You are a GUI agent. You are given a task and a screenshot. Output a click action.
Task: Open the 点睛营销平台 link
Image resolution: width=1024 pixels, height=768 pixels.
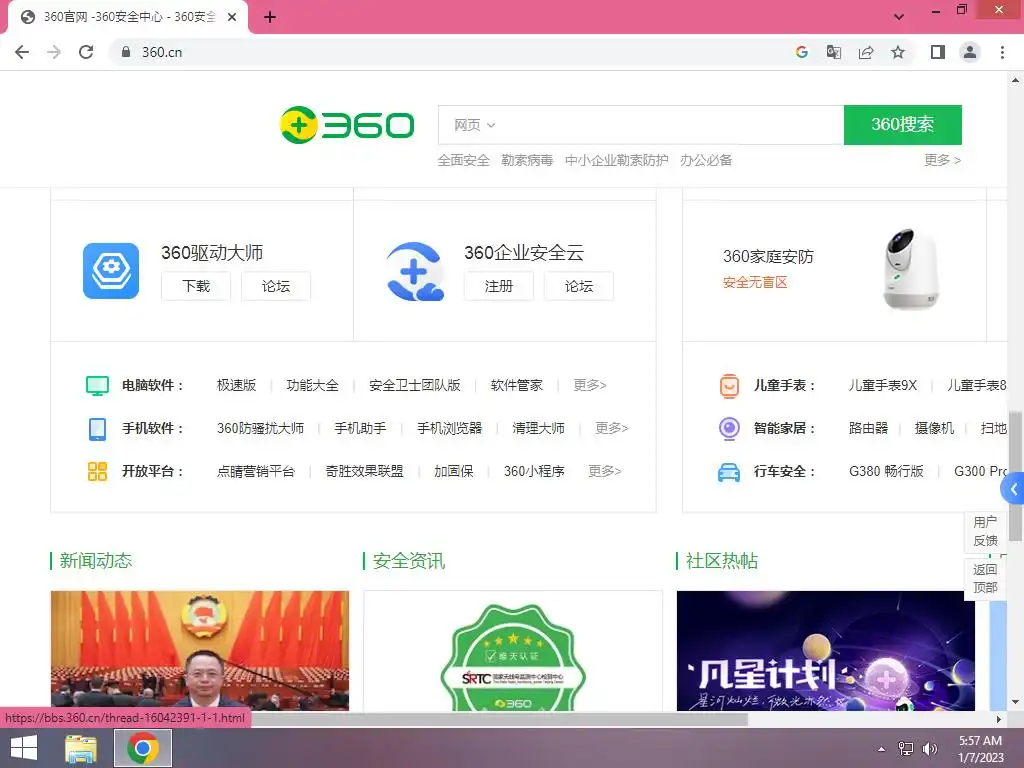click(x=256, y=472)
